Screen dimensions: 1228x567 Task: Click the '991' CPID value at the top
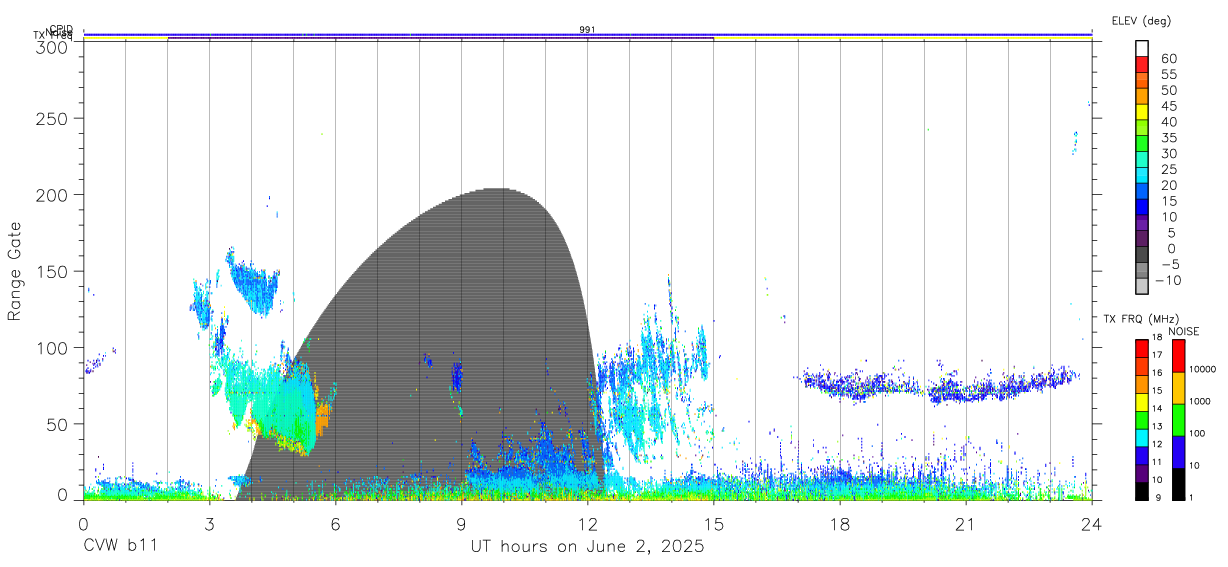pyautogui.click(x=588, y=30)
